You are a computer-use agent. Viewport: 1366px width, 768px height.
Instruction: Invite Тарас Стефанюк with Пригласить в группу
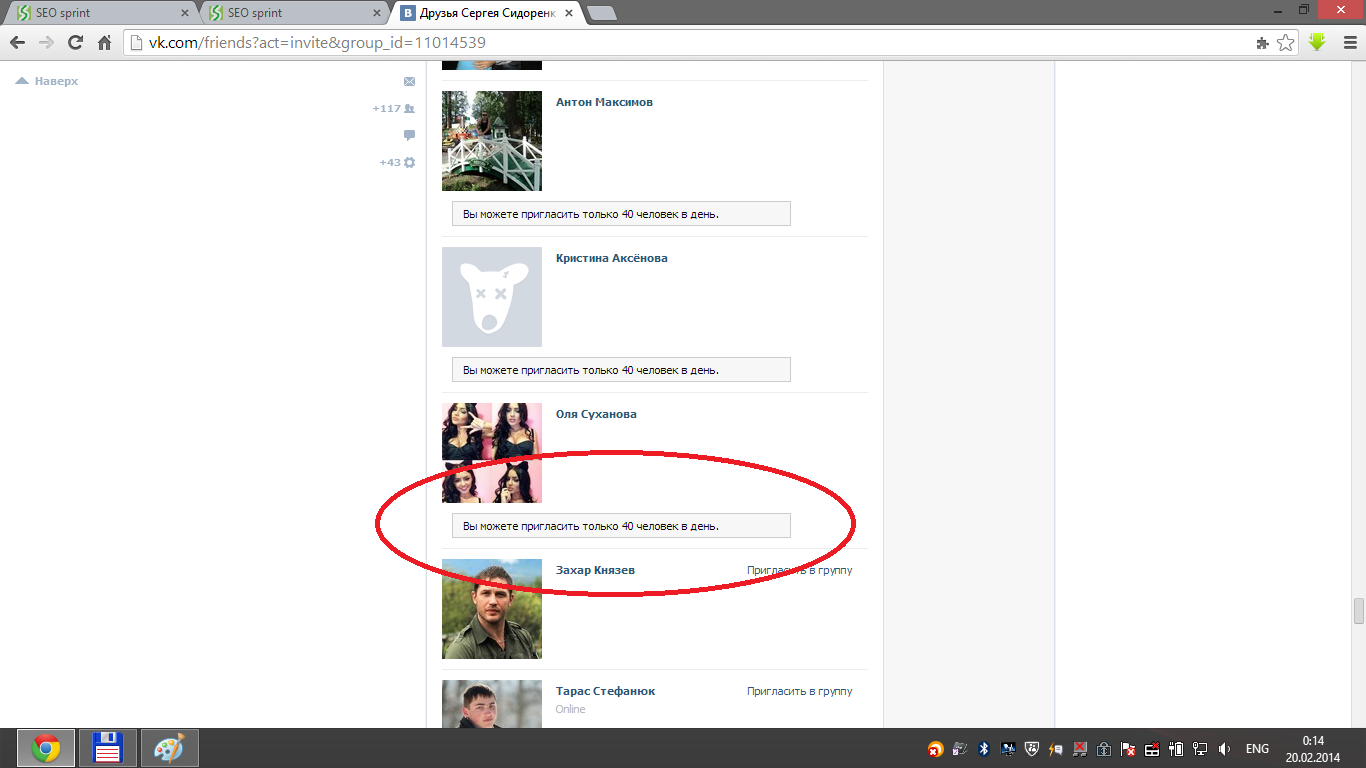click(799, 691)
